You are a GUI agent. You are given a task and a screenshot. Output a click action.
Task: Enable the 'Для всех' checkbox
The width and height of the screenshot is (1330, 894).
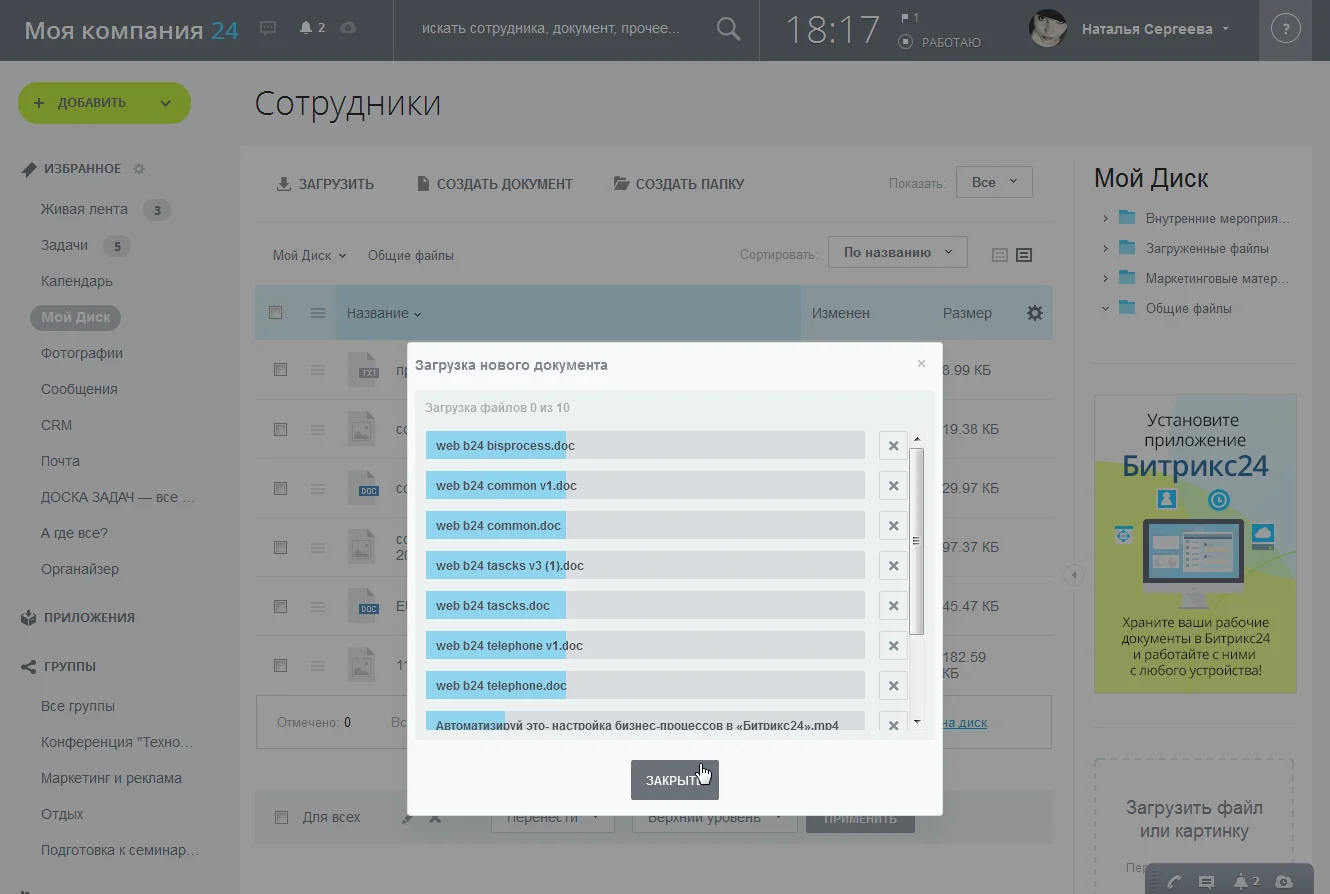pyautogui.click(x=281, y=817)
